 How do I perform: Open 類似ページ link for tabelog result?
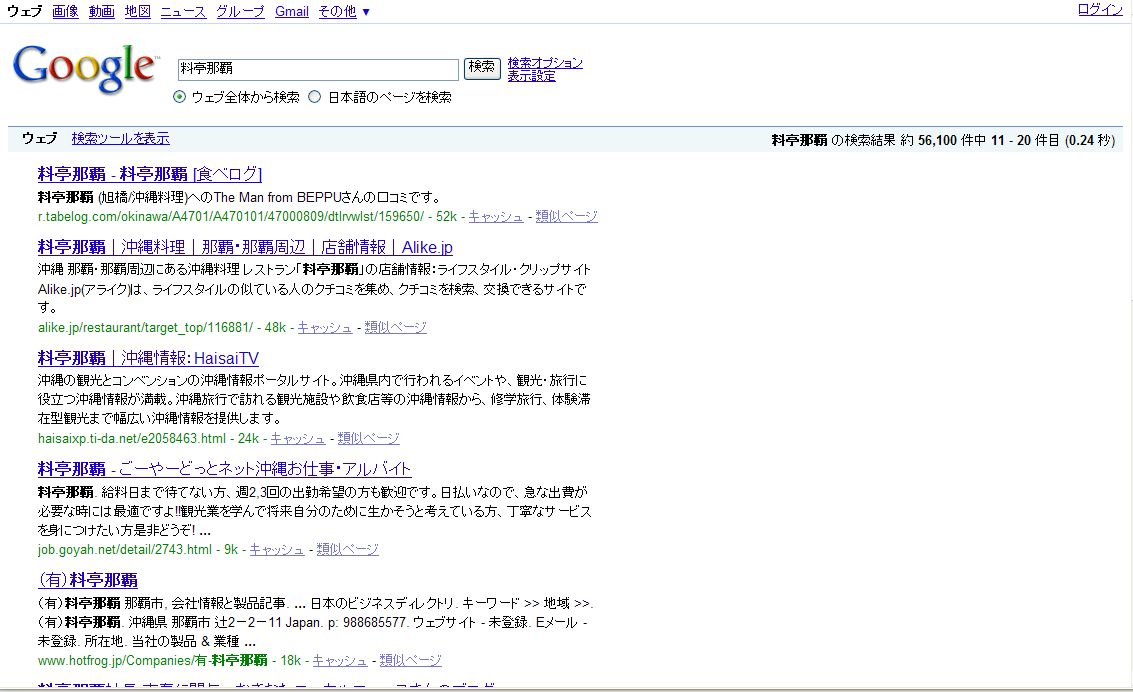tap(566, 217)
